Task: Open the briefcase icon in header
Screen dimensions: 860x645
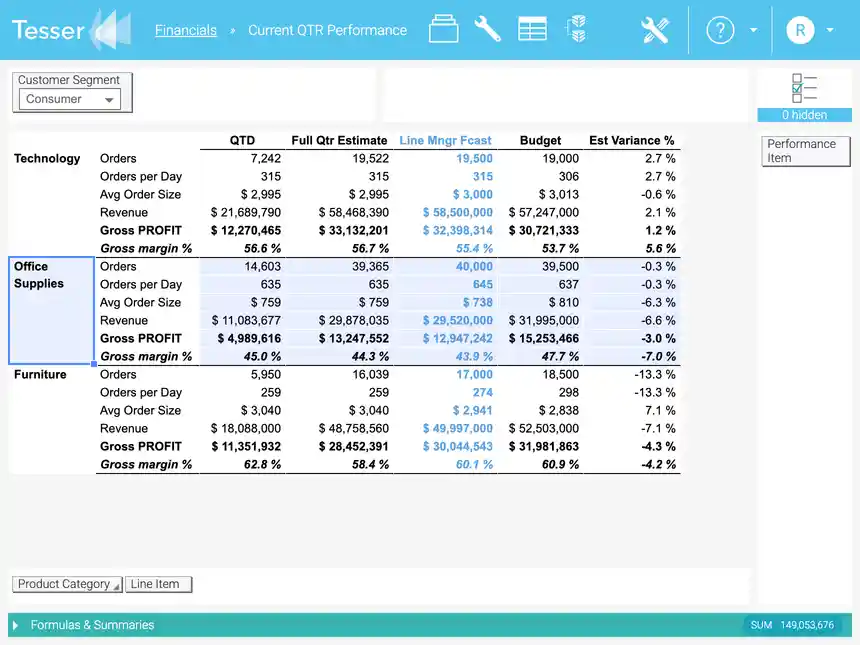Action: coord(443,29)
